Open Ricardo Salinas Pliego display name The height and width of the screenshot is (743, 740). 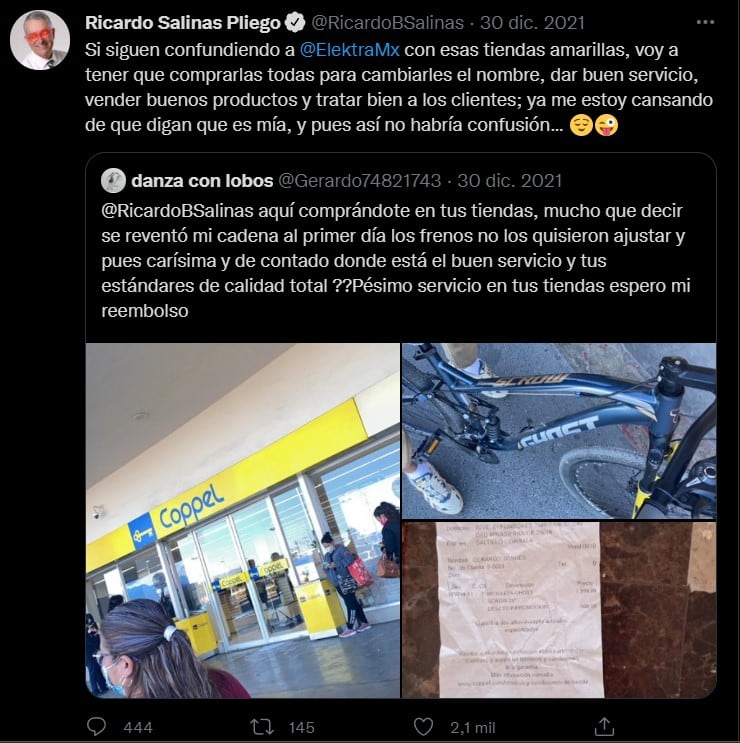coord(185,22)
